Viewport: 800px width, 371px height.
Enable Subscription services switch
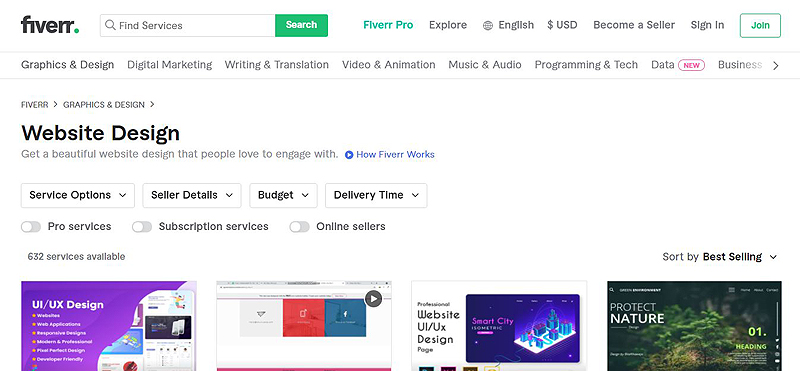142,227
